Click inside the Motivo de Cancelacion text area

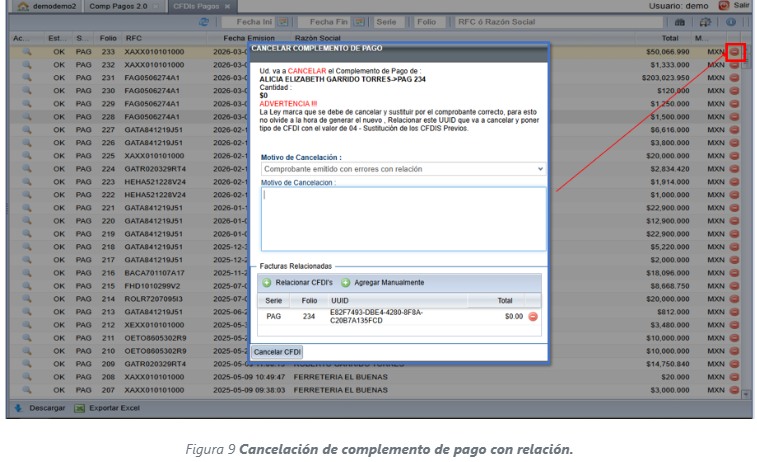point(402,220)
